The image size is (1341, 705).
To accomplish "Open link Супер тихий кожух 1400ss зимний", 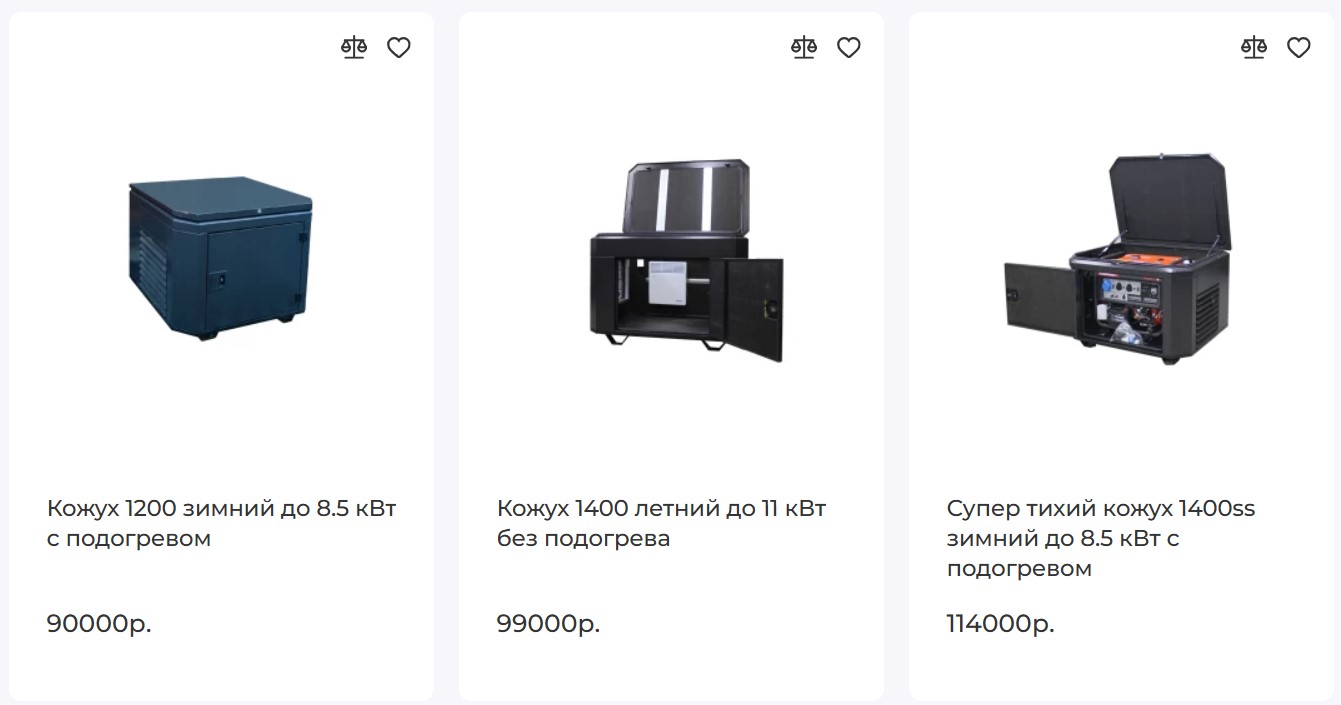I will pyautogui.click(x=1101, y=538).
